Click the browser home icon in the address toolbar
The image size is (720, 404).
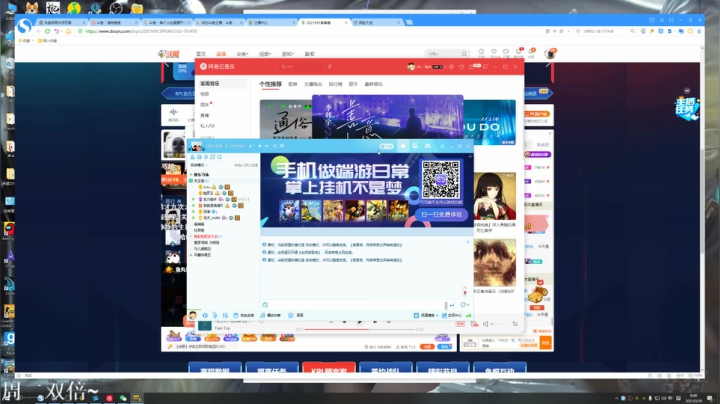68,31
